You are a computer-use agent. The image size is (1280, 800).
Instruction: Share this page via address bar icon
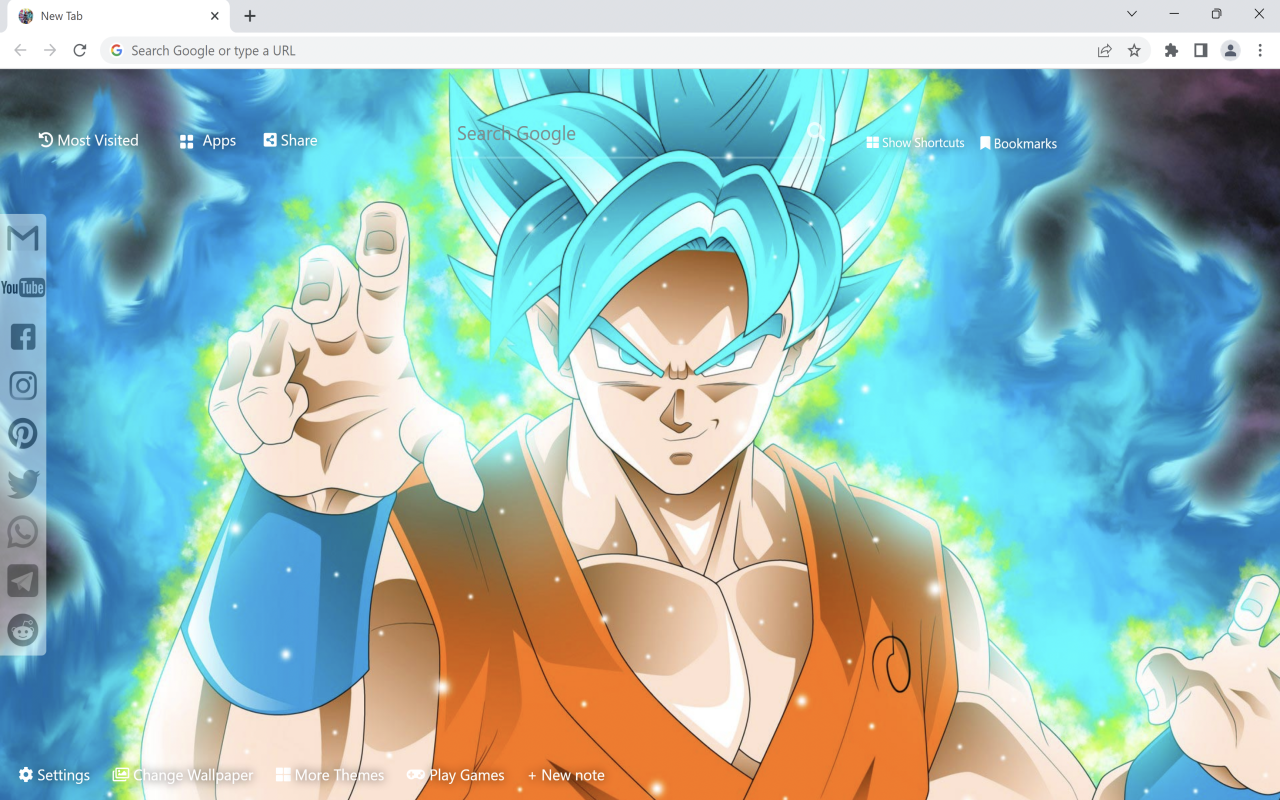tap(1104, 50)
